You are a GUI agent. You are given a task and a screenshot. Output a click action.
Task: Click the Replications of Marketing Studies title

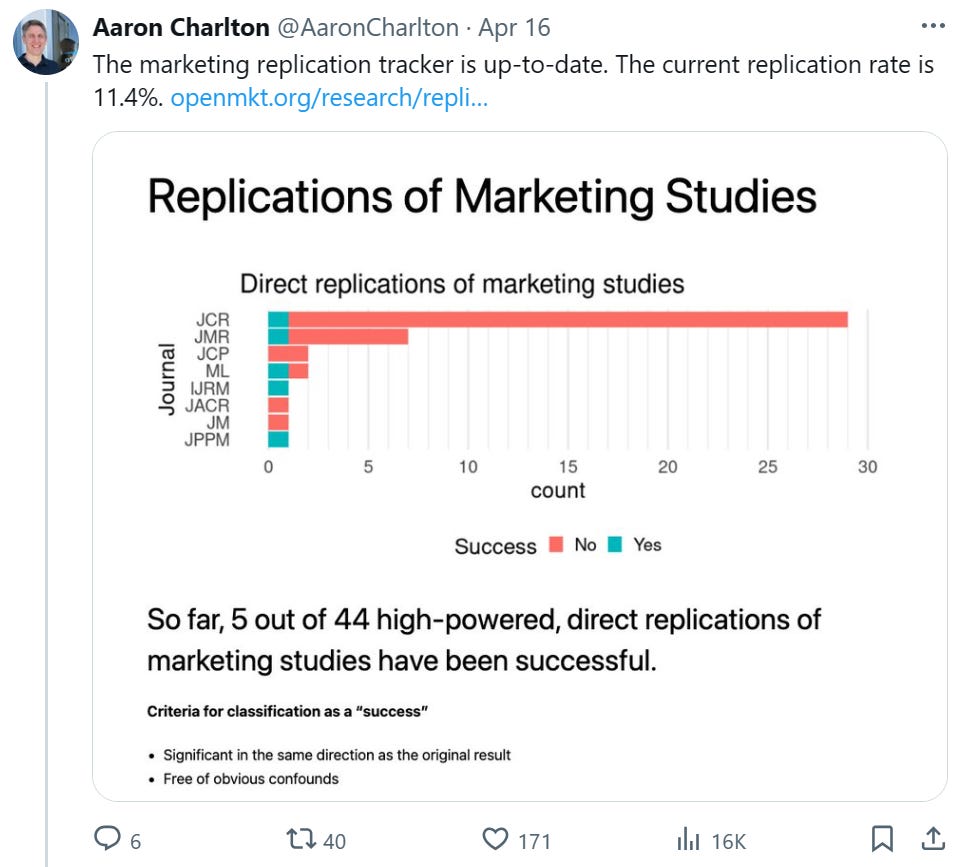[x=482, y=197]
